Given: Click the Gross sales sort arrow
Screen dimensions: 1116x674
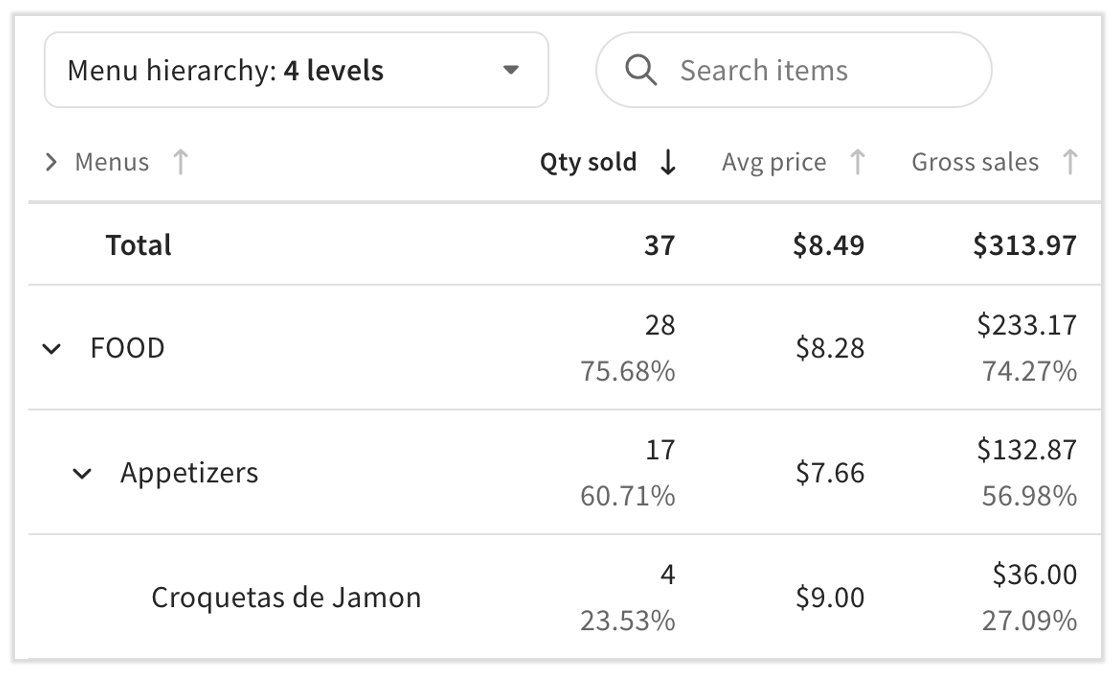Looking at the screenshot, I should click(x=1069, y=163).
